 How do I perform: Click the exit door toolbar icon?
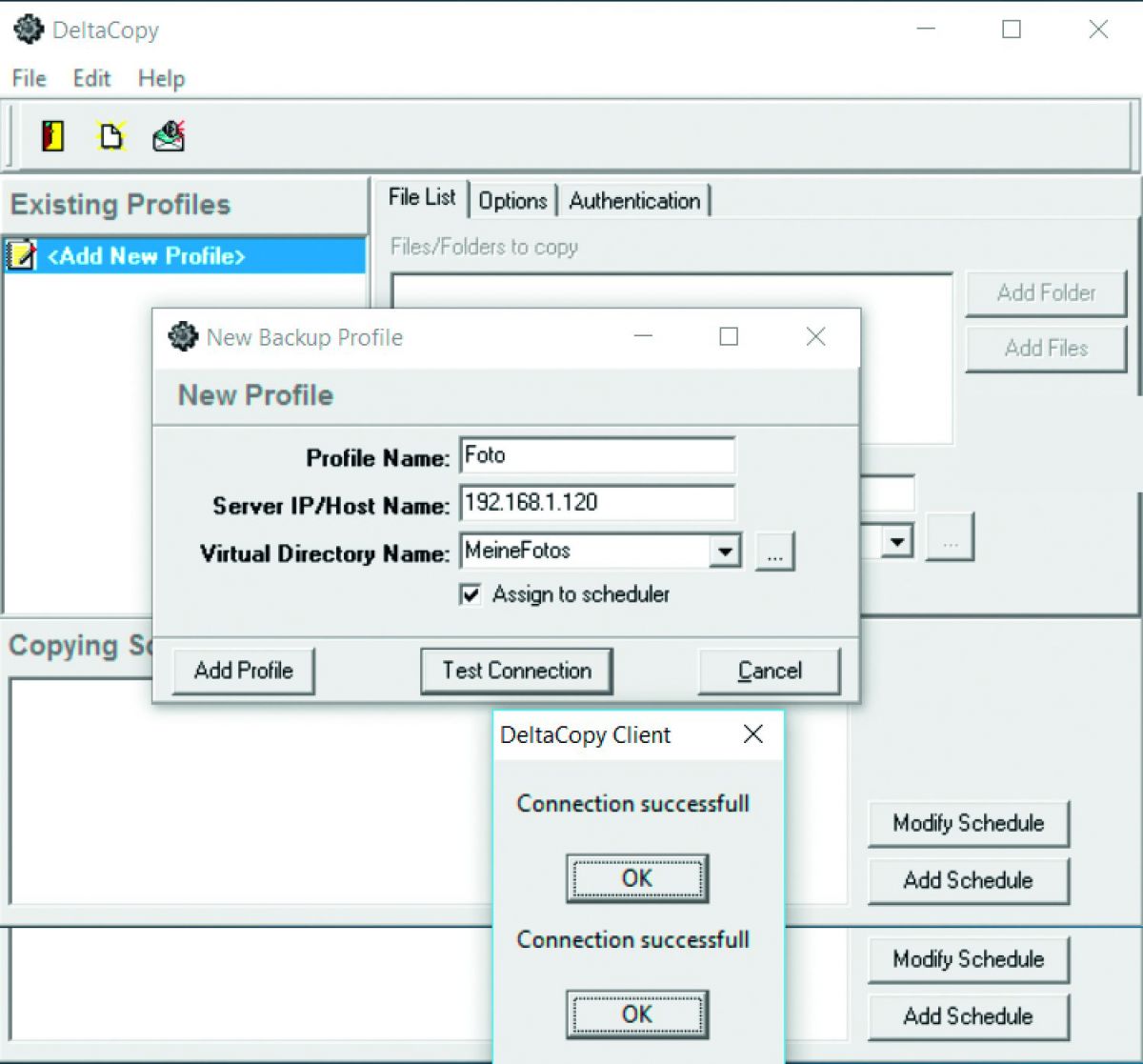coord(52,136)
